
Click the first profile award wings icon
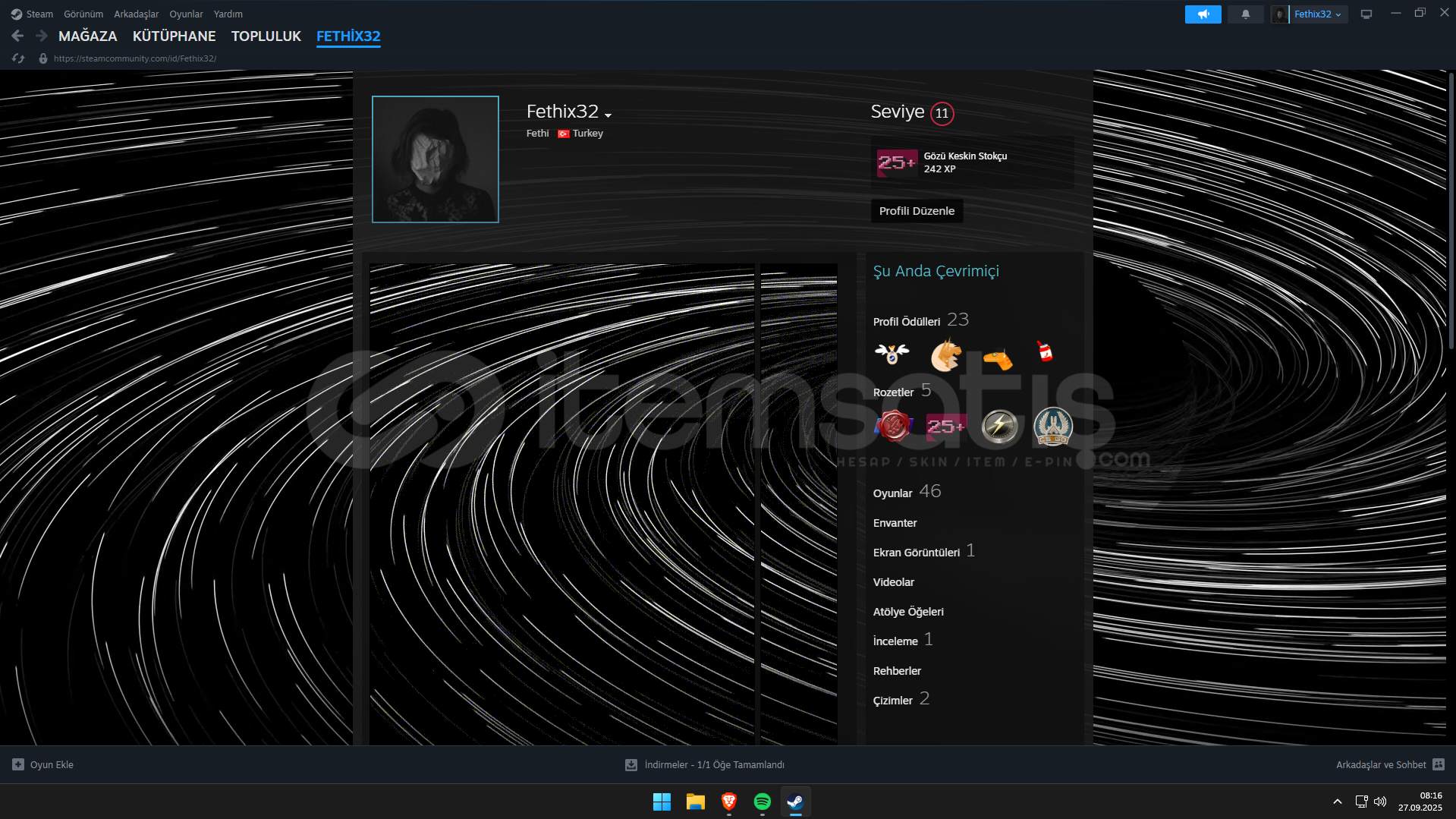click(x=892, y=354)
